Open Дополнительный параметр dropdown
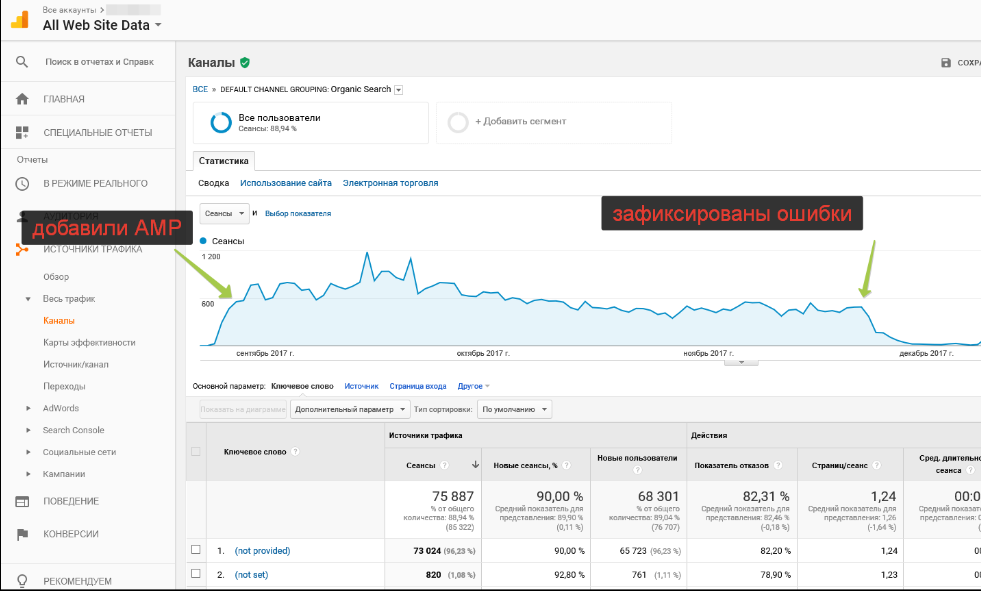This screenshot has height=591, width=981. pos(350,410)
